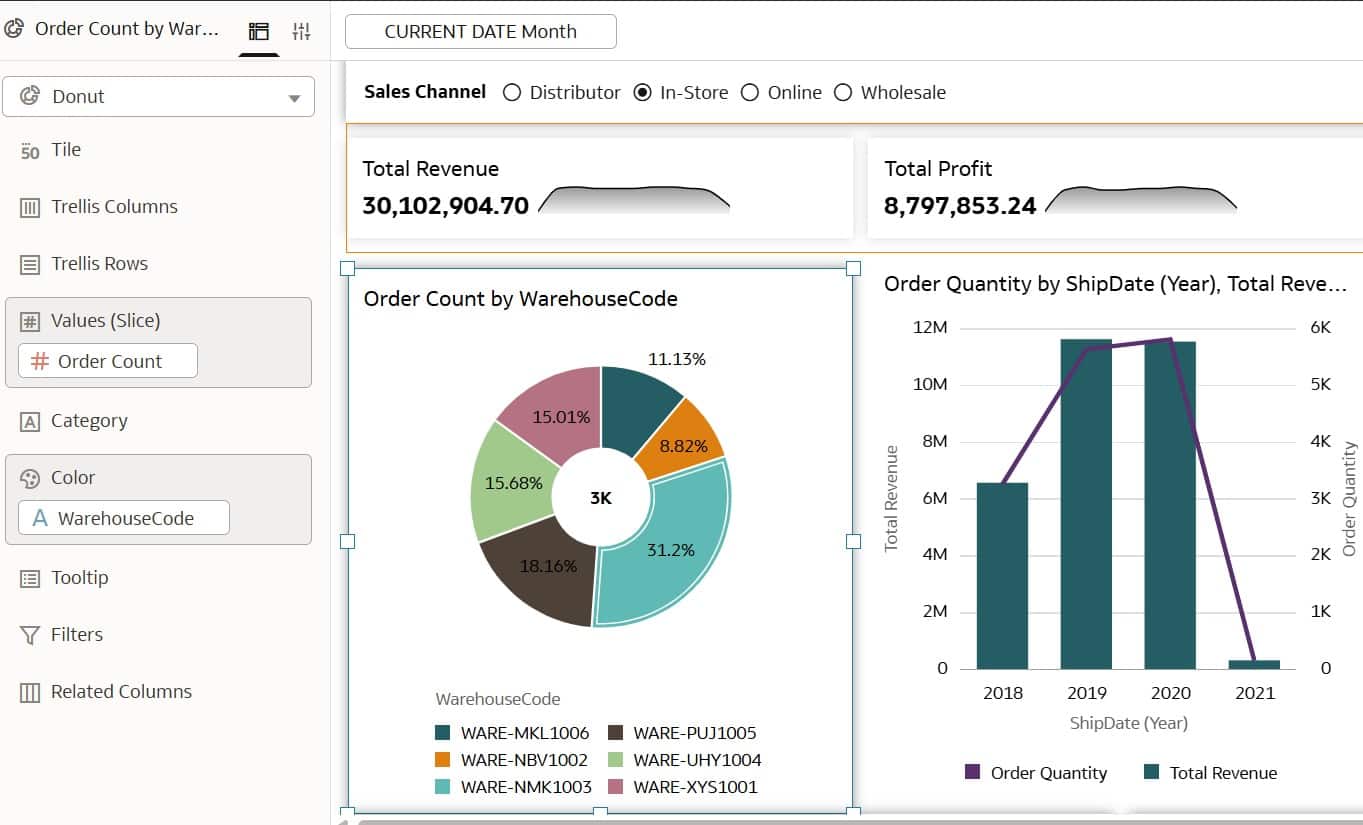Image resolution: width=1363 pixels, height=825 pixels.
Task: Switch to the Properties tab
Action: [301, 31]
